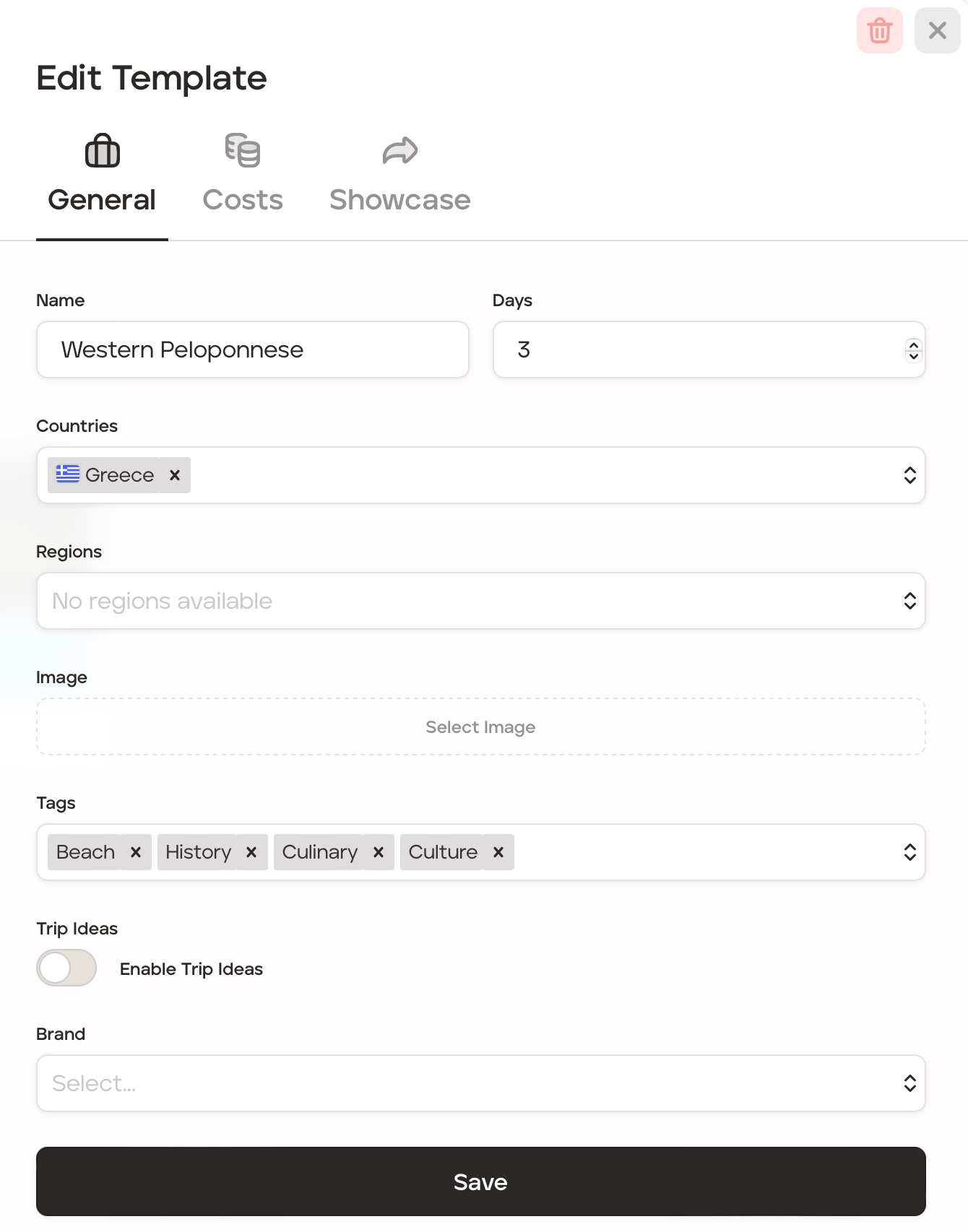The width and height of the screenshot is (968, 1232).
Task: Click the coins icon above Costs
Action: click(x=243, y=151)
